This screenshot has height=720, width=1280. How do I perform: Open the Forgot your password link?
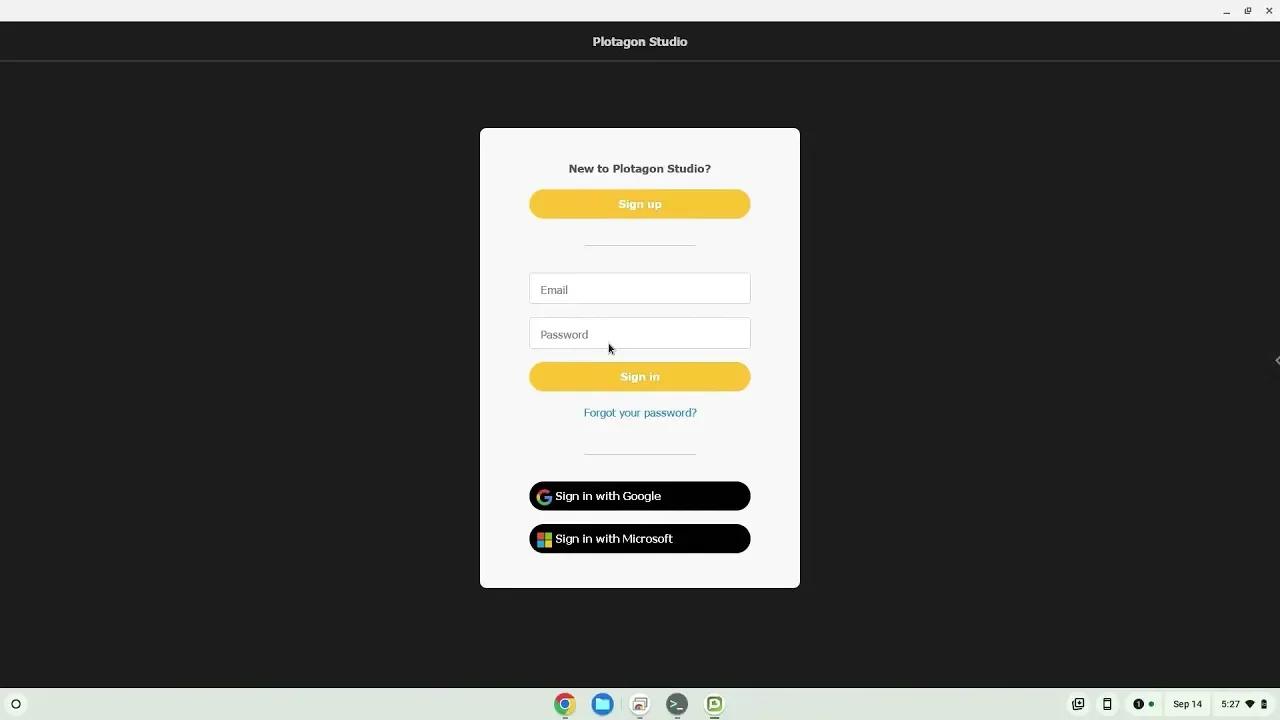pyautogui.click(x=640, y=413)
